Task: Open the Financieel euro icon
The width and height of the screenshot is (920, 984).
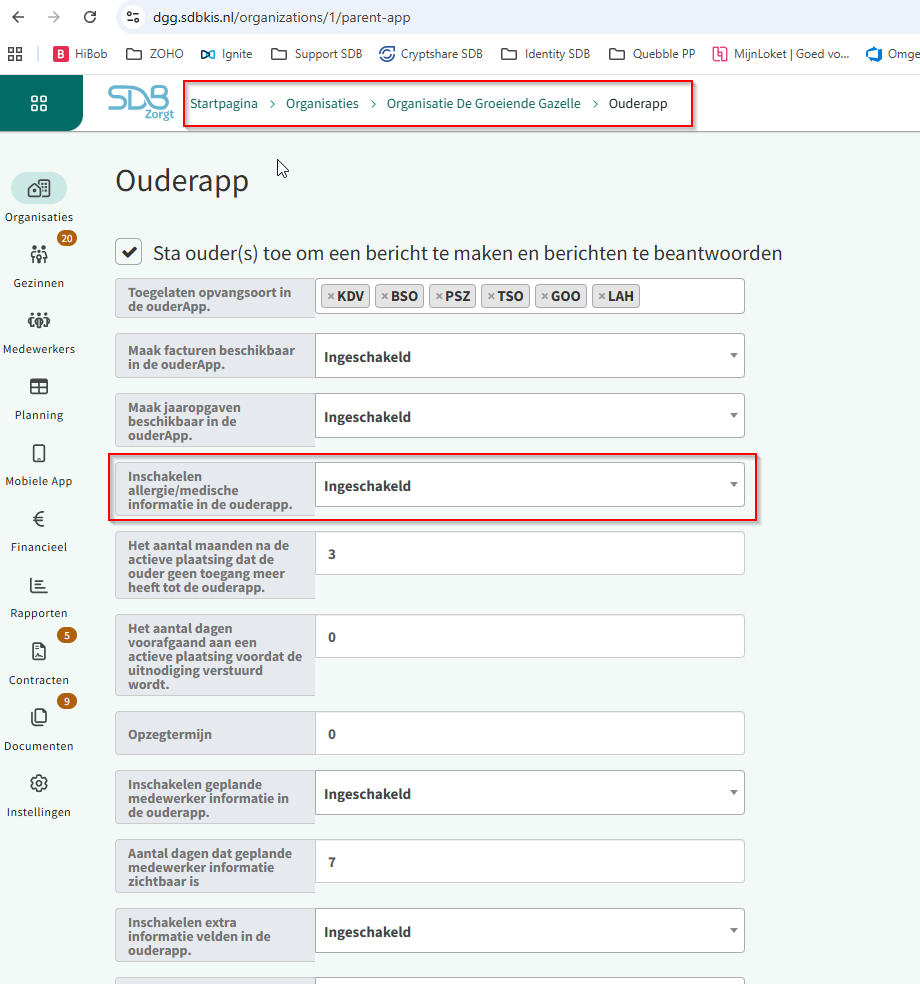Action: click(39, 519)
